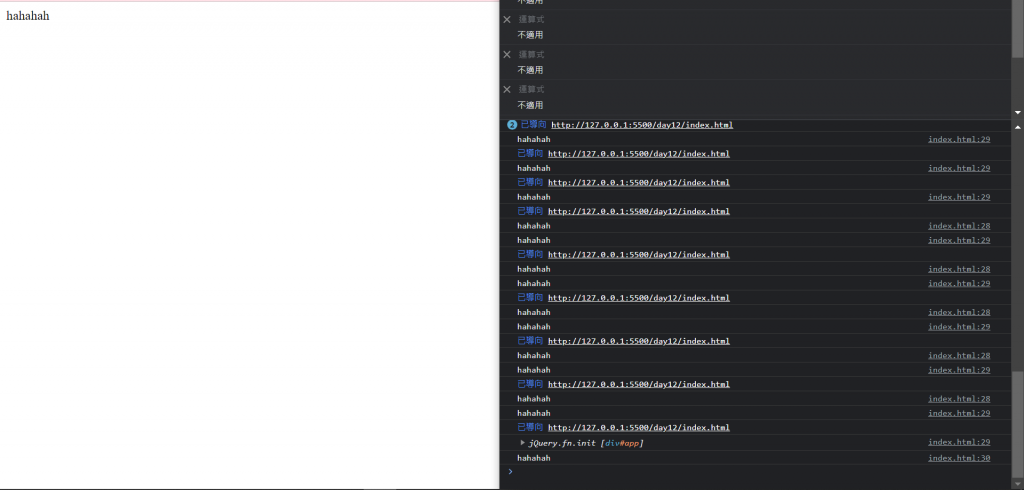Focus the console input prompt line
1024x490 pixels.
[758, 471]
